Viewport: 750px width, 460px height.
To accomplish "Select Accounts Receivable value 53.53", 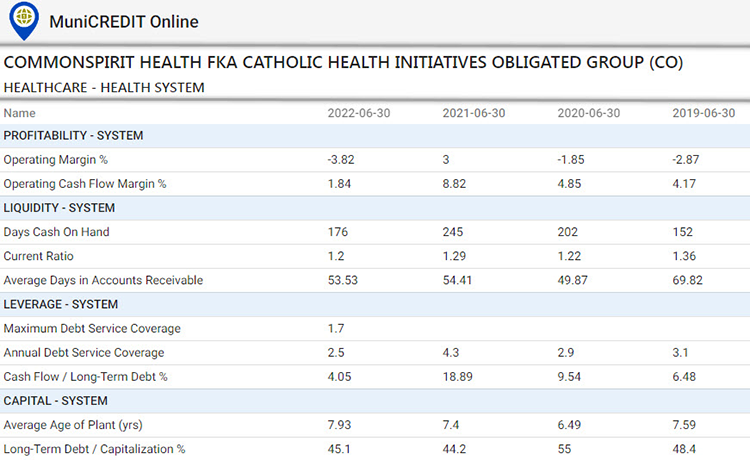I will 342,281.
